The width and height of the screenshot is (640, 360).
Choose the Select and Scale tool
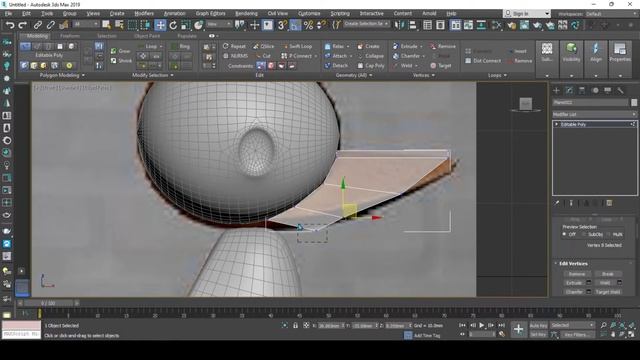click(x=186, y=25)
